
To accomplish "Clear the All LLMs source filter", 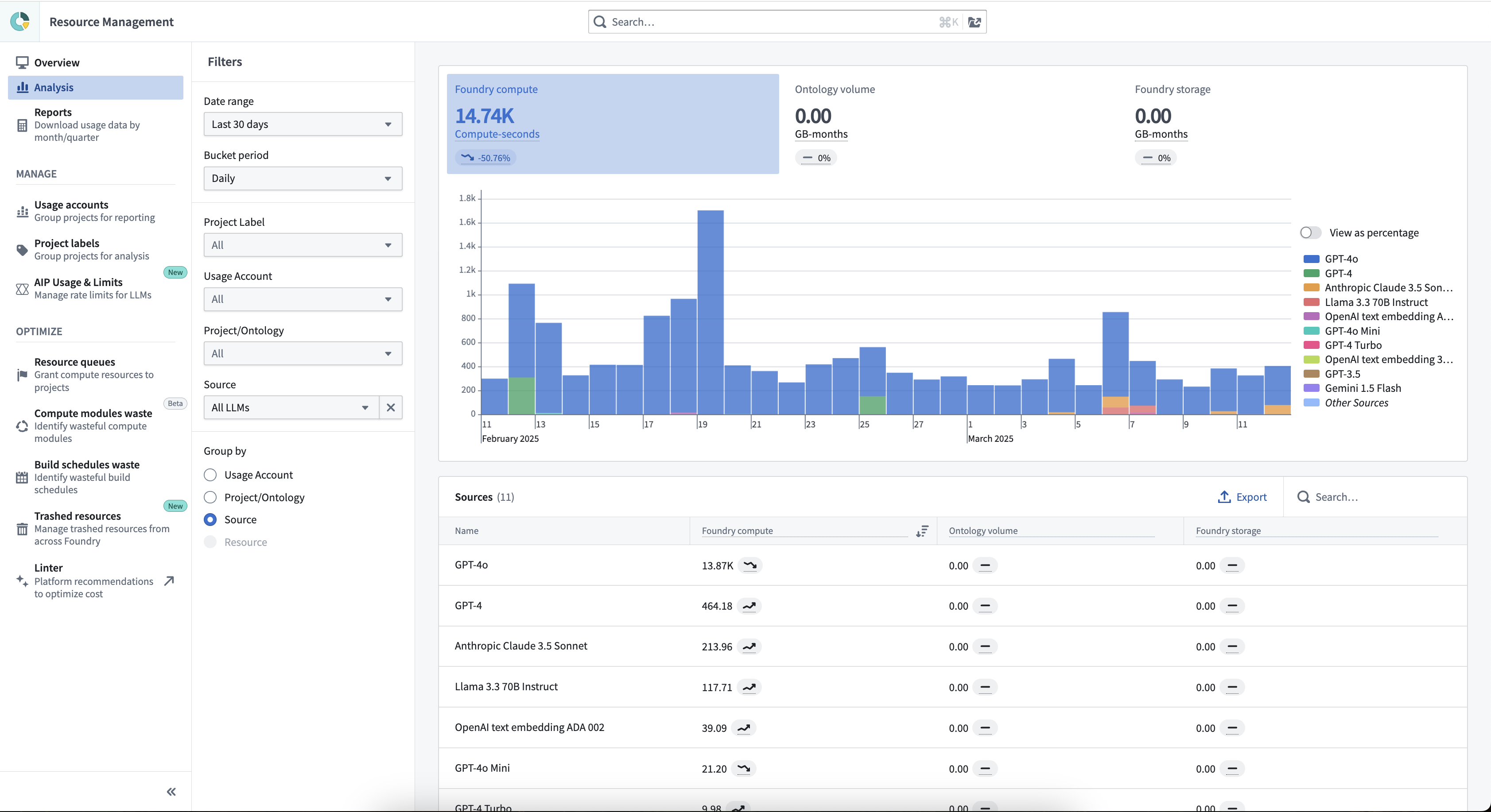I will coord(390,408).
